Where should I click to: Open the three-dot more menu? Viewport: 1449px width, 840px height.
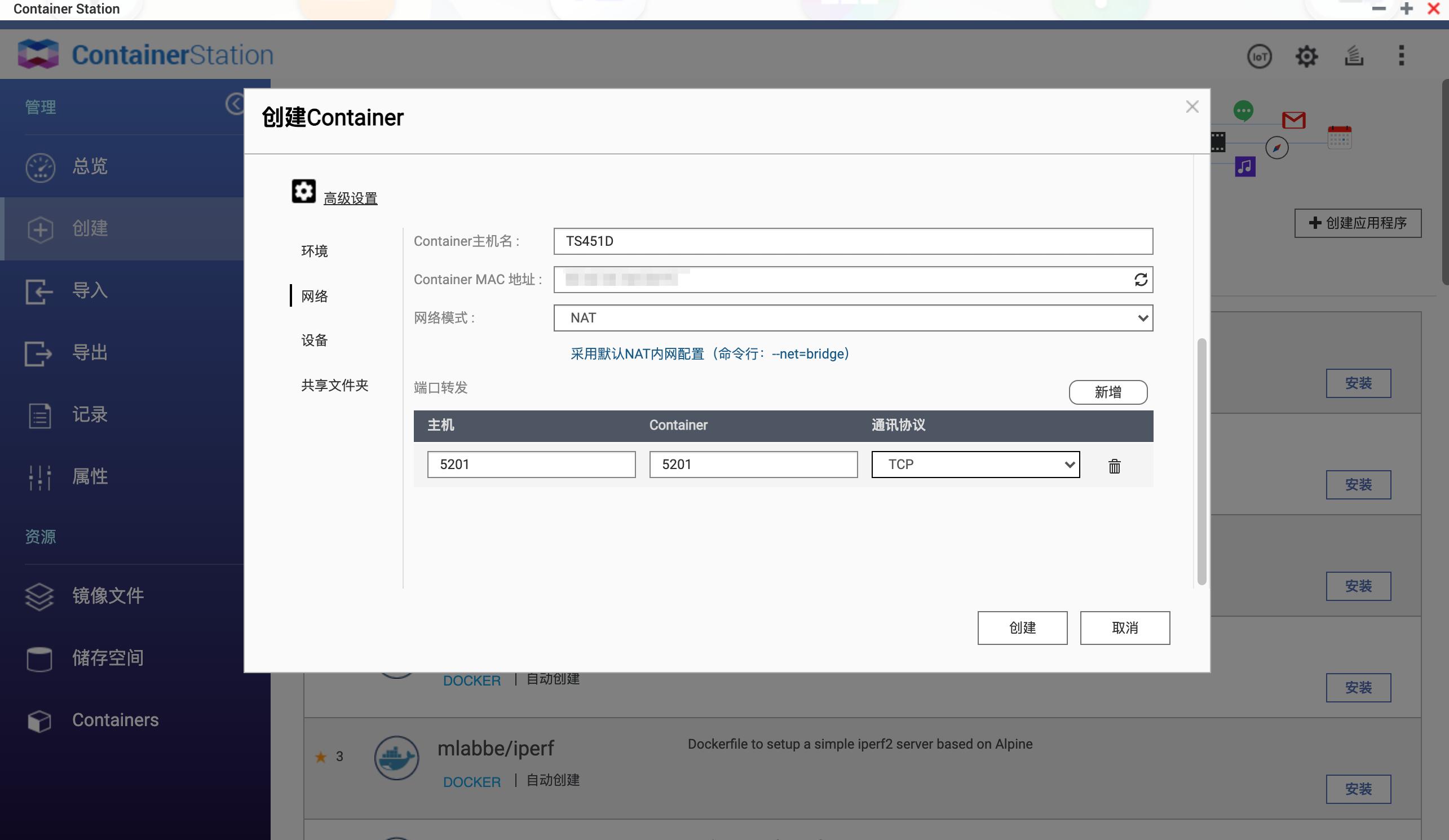[x=1401, y=56]
